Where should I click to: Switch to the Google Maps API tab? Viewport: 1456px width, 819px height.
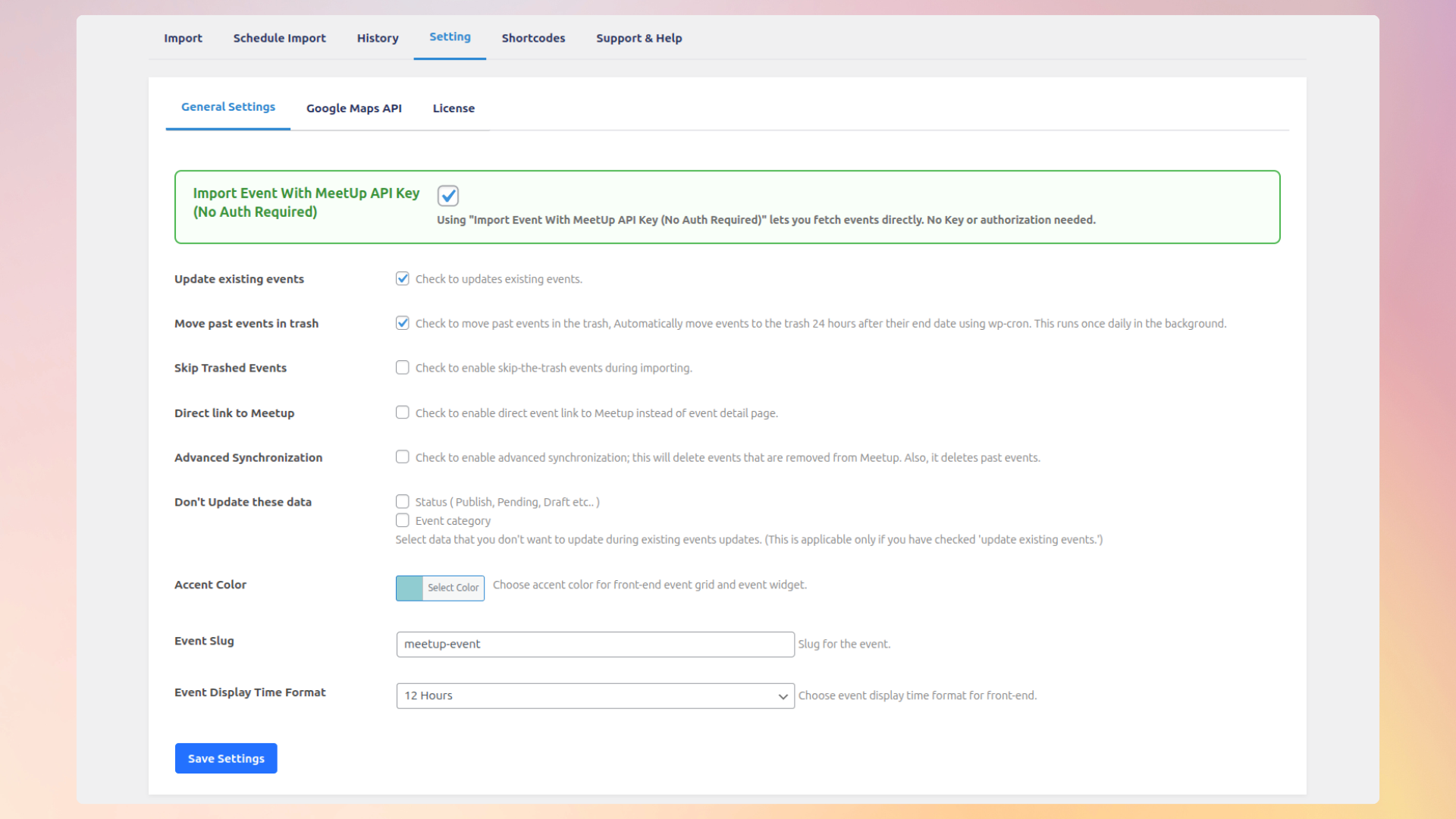coord(354,108)
